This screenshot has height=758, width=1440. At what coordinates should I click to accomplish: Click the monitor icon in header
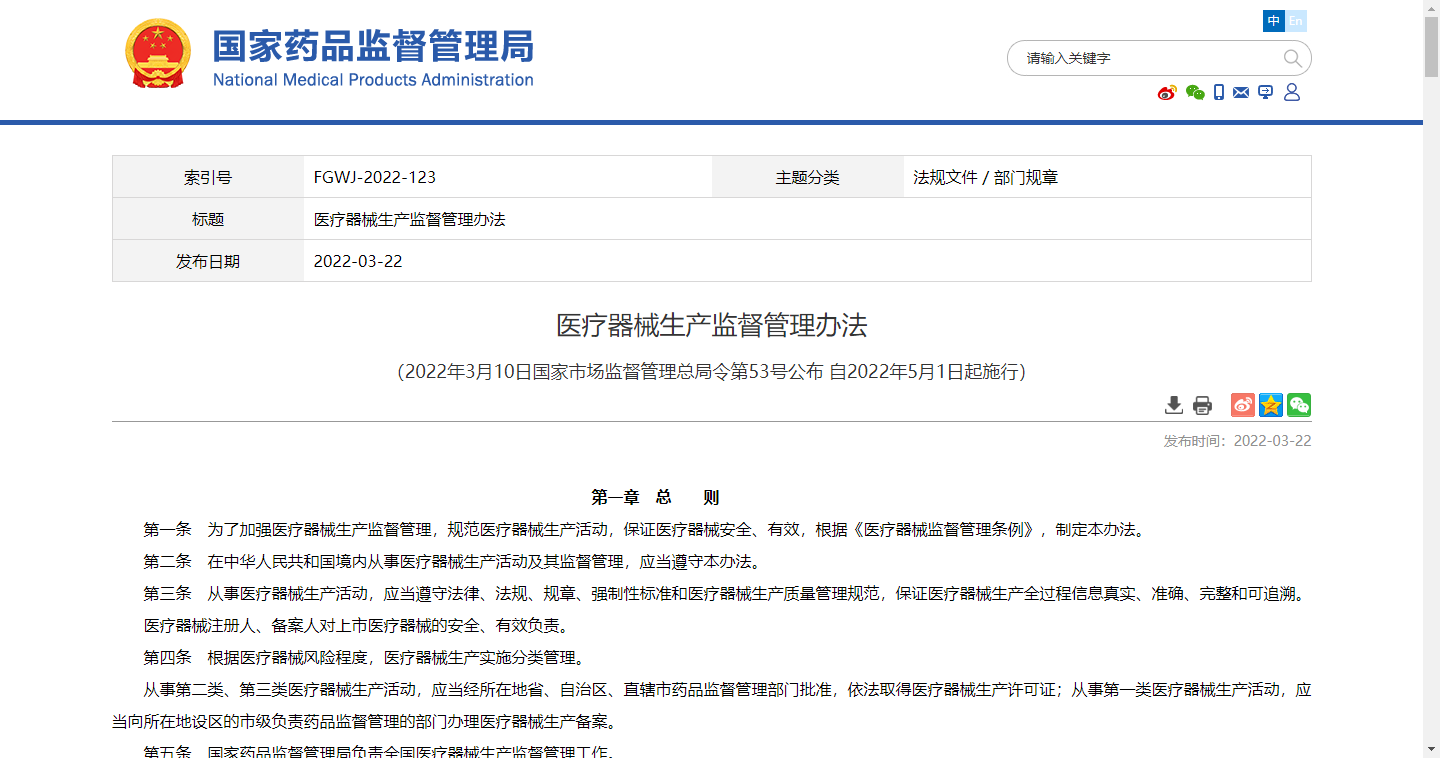pyautogui.click(x=1266, y=93)
